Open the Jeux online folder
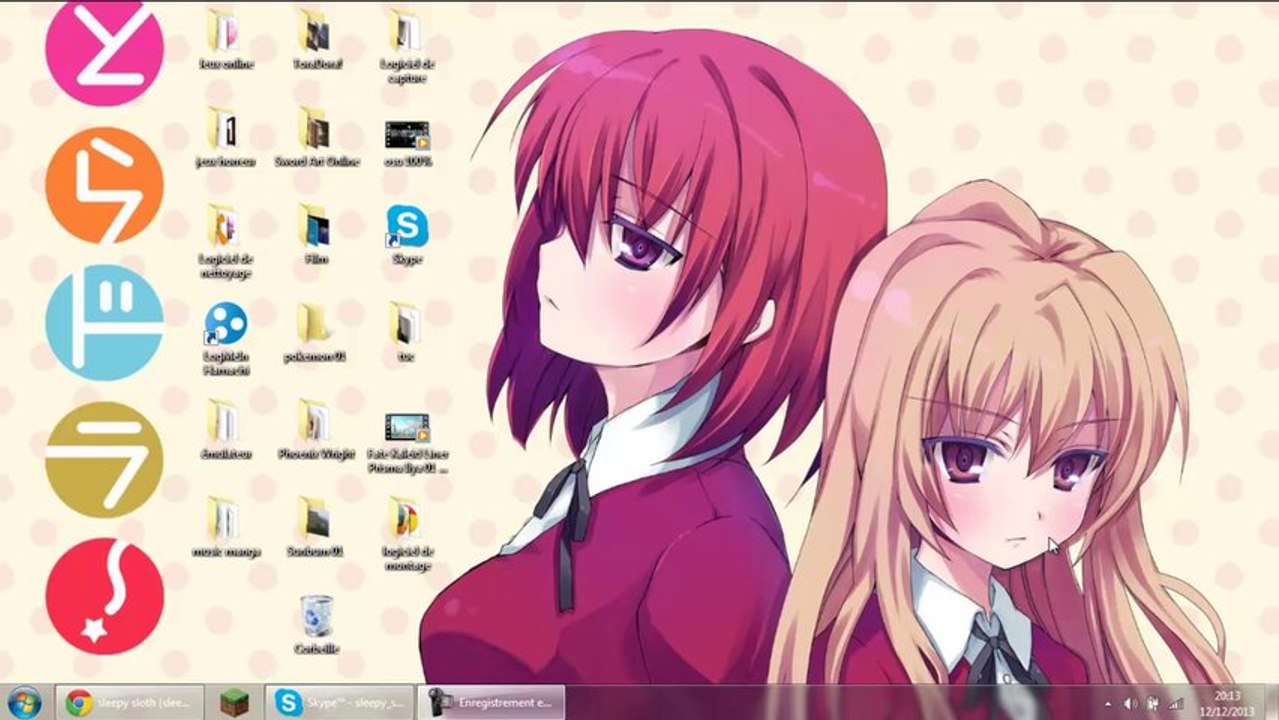The height and width of the screenshot is (720, 1279). [x=225, y=40]
